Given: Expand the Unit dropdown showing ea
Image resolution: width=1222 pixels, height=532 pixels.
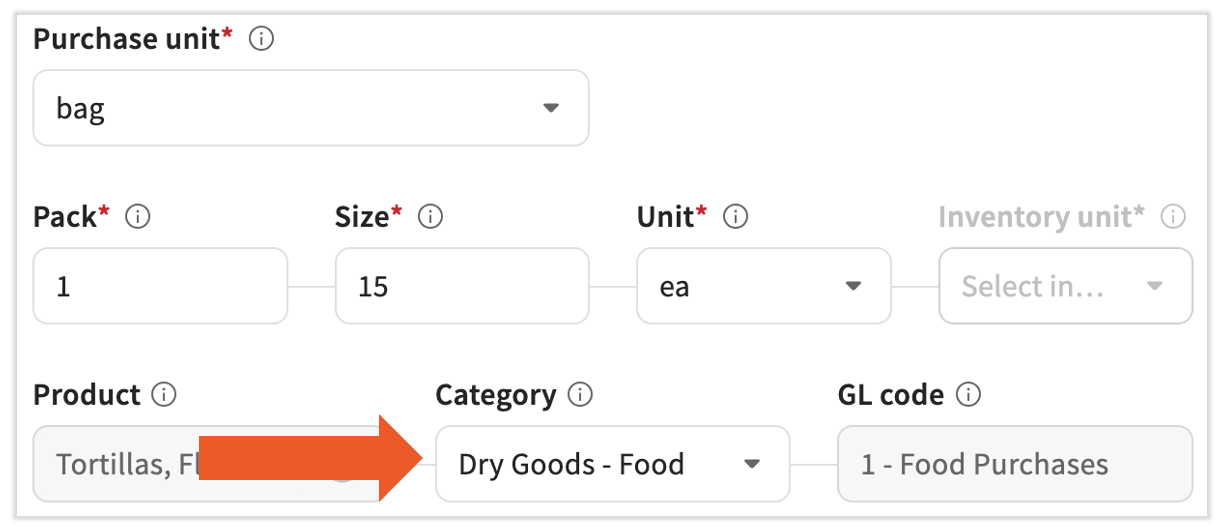Looking at the screenshot, I should click(x=763, y=287).
